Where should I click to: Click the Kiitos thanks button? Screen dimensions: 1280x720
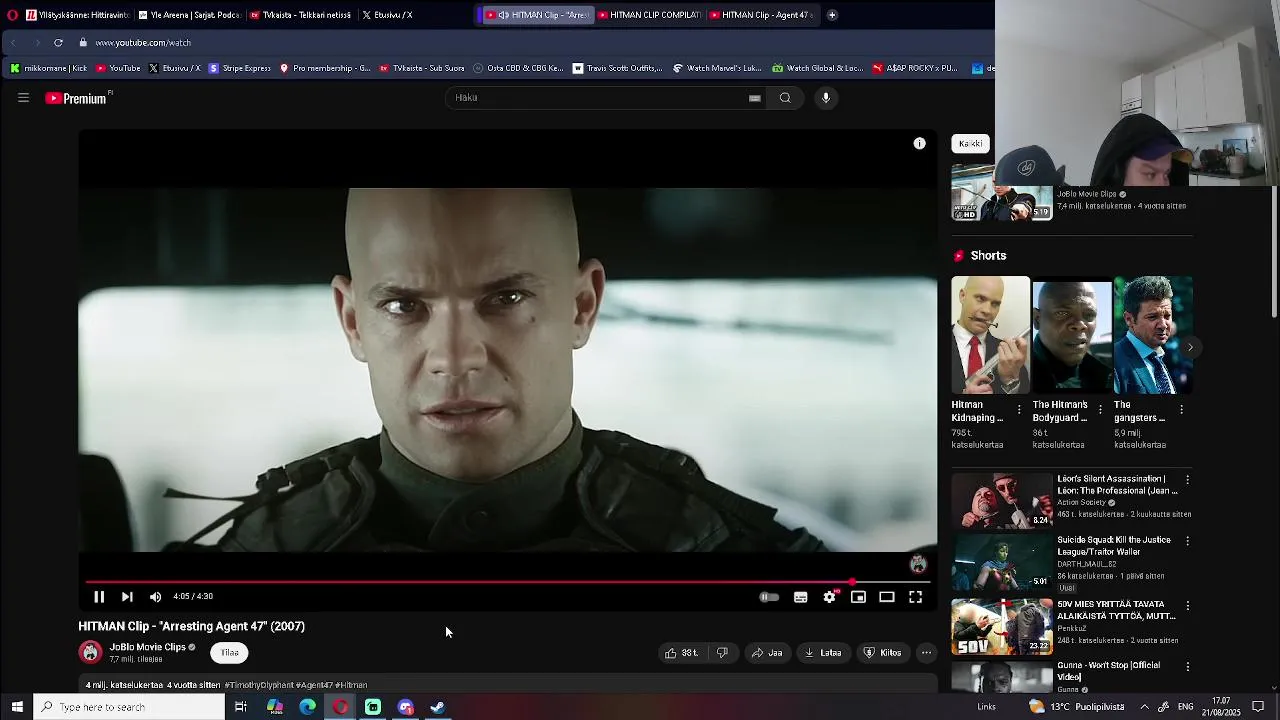[882, 653]
